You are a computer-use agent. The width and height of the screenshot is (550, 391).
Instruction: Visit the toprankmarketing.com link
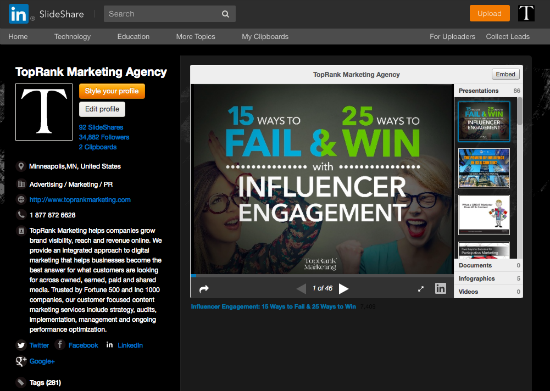tap(80, 200)
